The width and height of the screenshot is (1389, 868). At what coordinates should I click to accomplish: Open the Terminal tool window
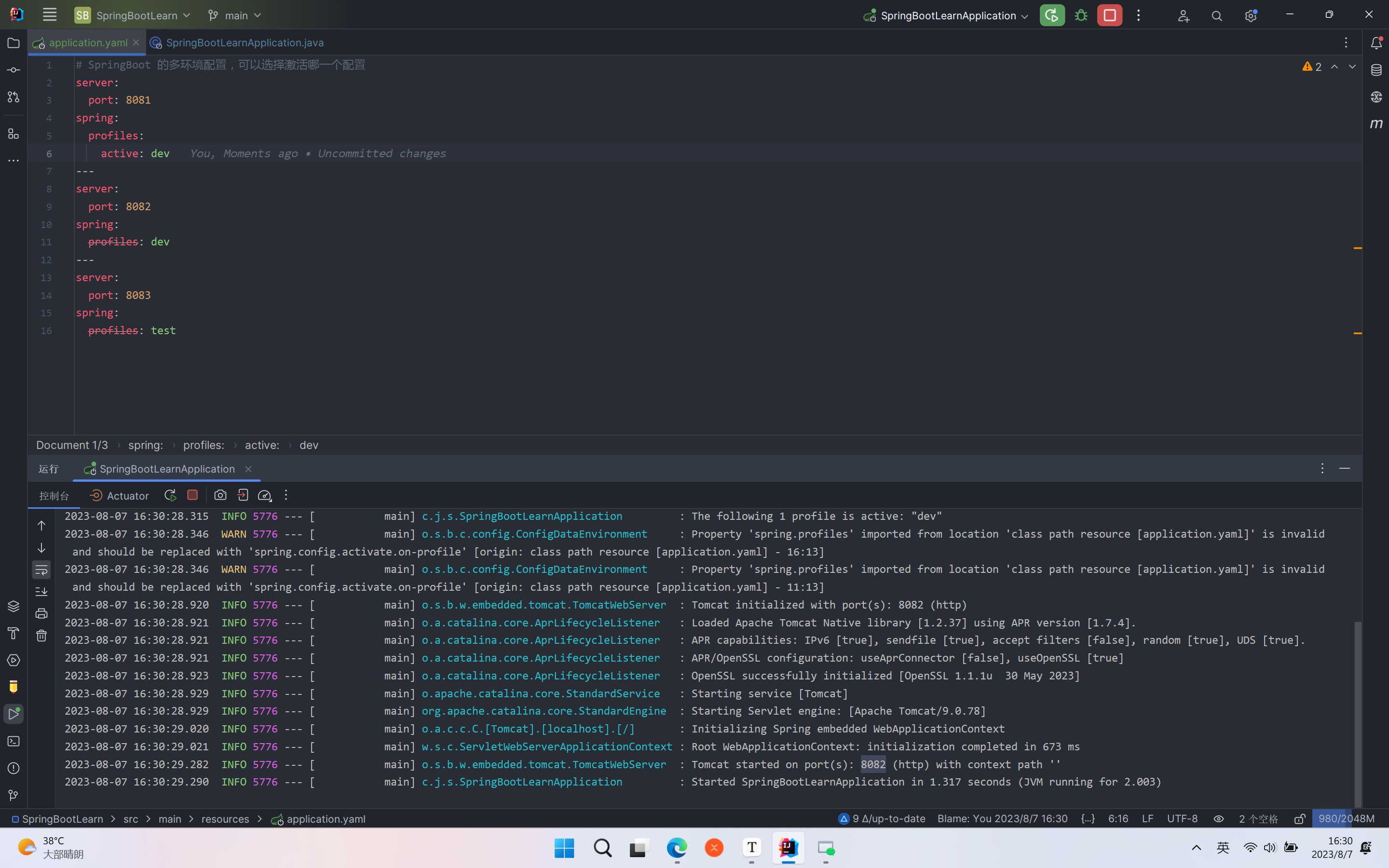(13, 741)
